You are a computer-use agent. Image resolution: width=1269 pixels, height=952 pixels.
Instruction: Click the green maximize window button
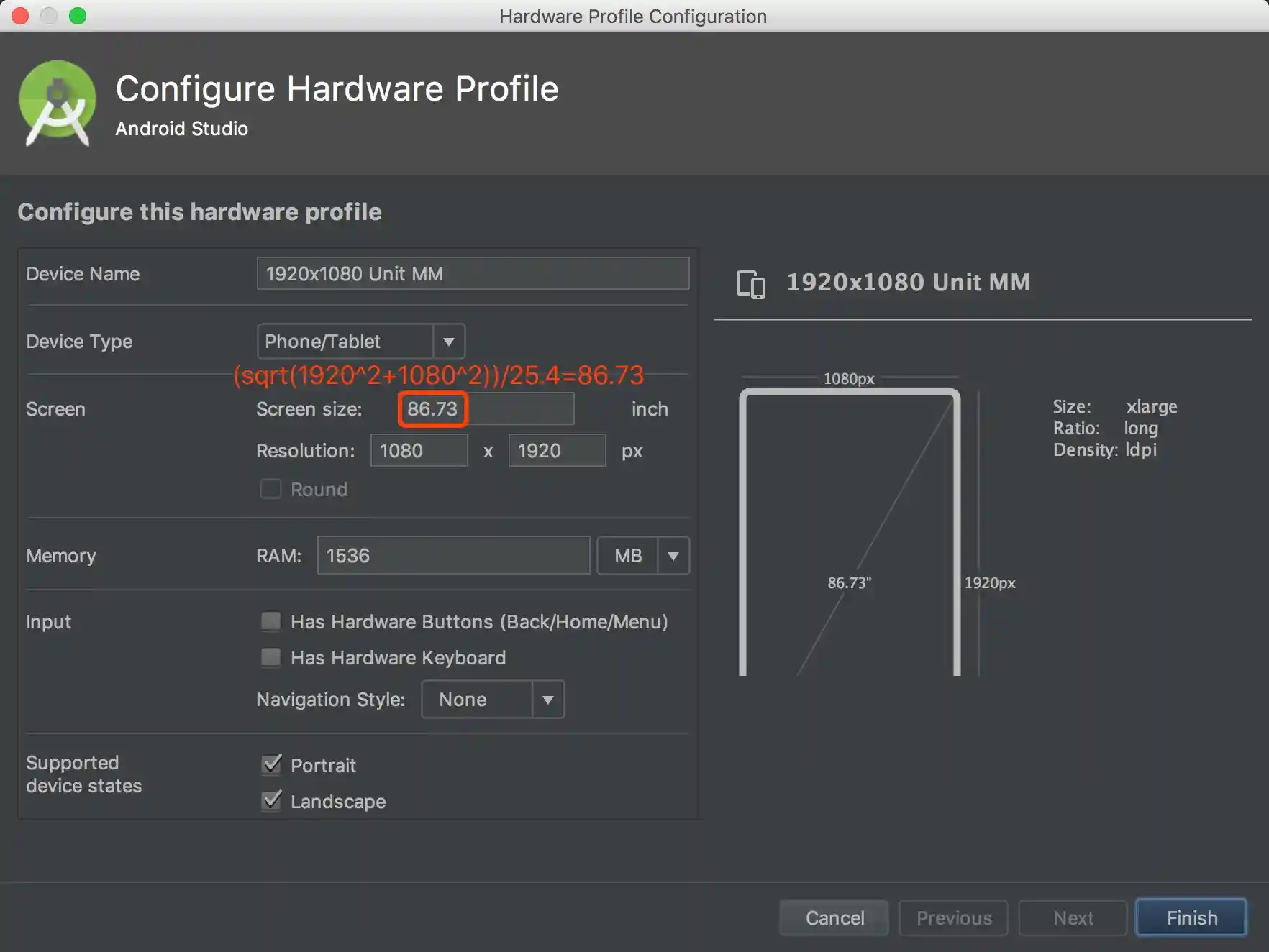78,16
